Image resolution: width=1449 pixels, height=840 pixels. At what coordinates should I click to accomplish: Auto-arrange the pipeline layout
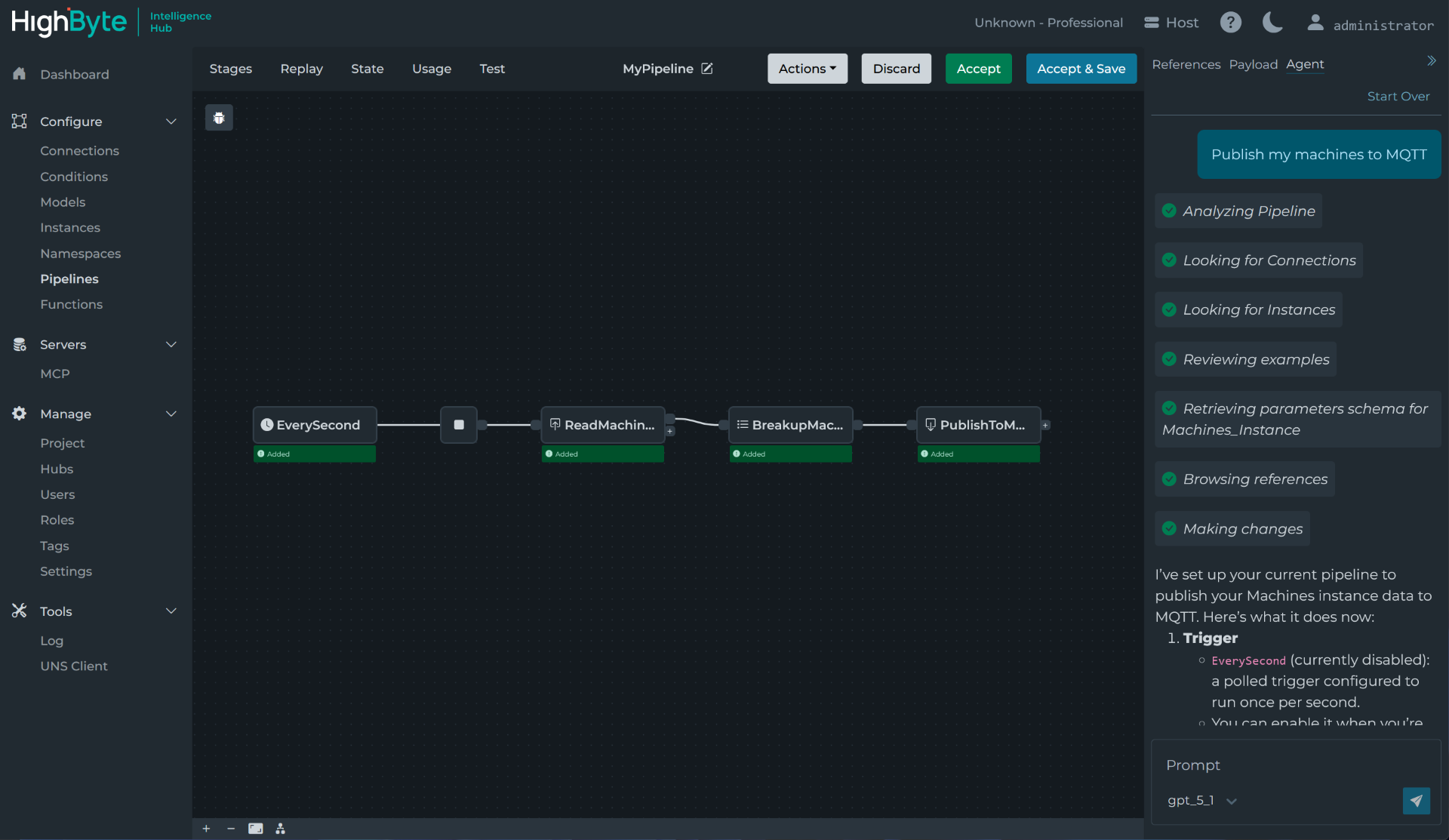280,828
